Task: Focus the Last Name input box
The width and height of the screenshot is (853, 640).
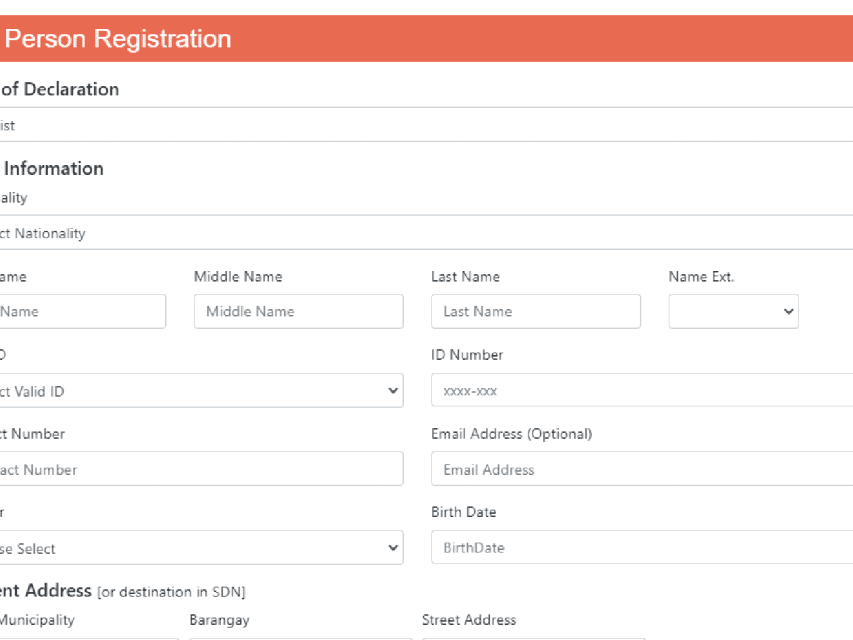Action: coord(535,311)
